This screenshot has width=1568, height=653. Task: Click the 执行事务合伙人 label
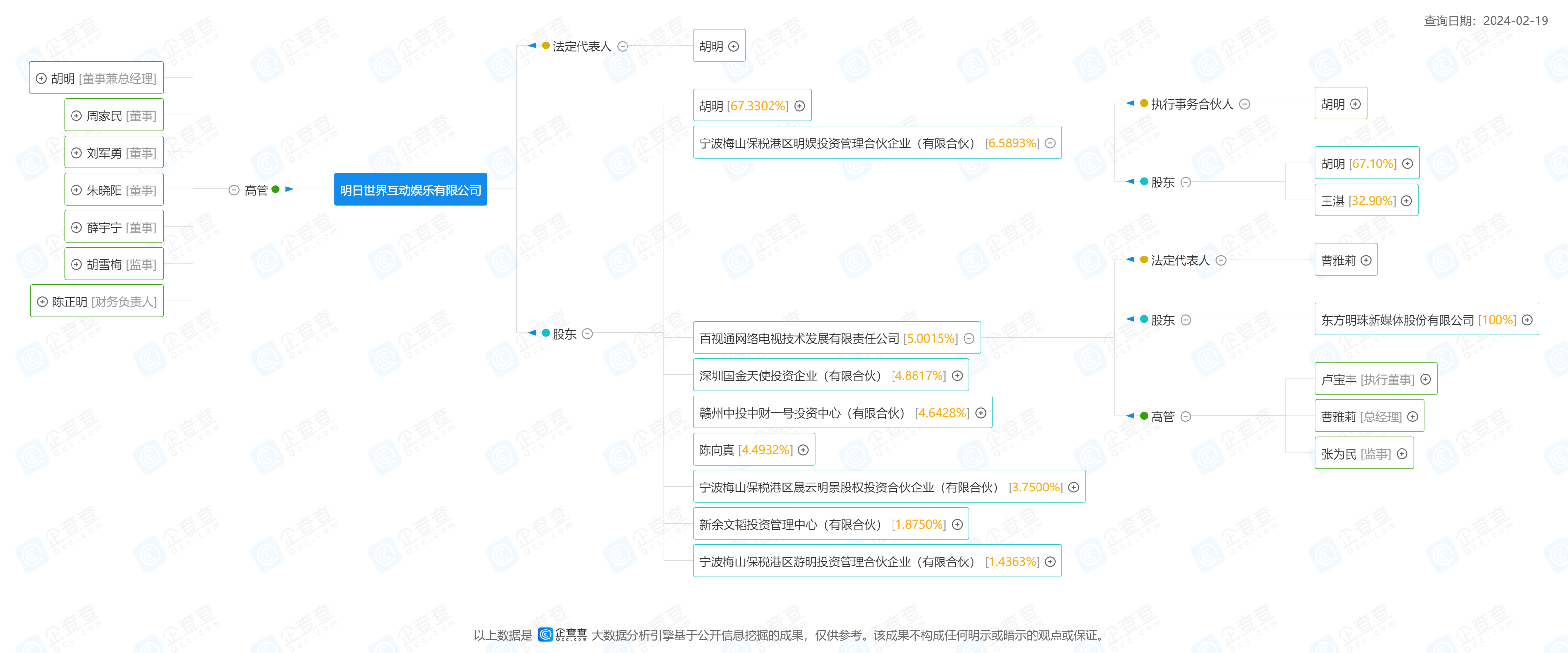click(1192, 104)
